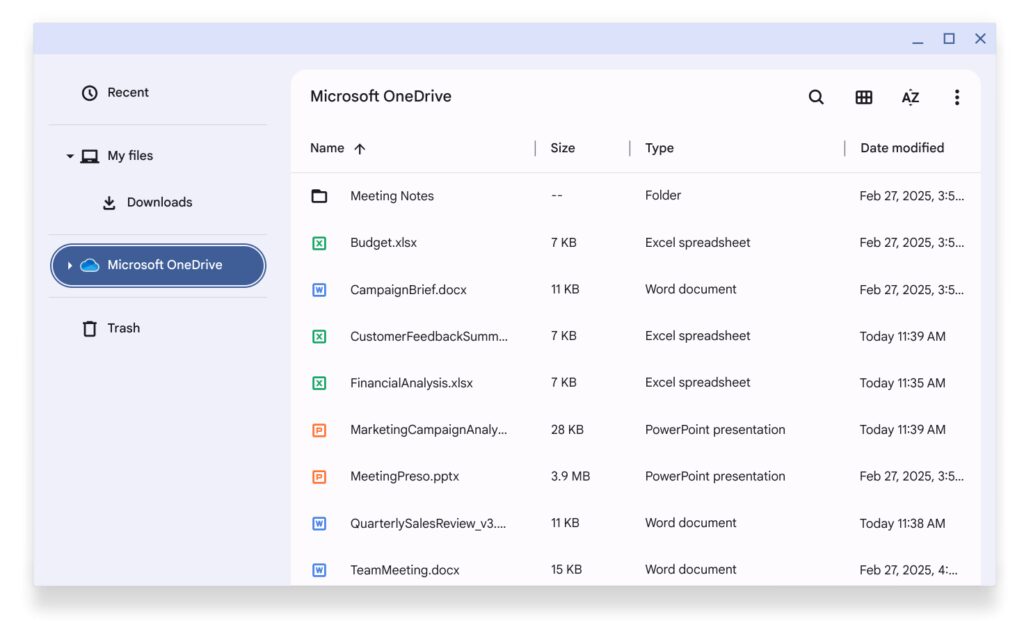Open FinancialAnalysis.xlsx spreadsheet
The height and width of the screenshot is (621, 1024).
click(x=411, y=382)
